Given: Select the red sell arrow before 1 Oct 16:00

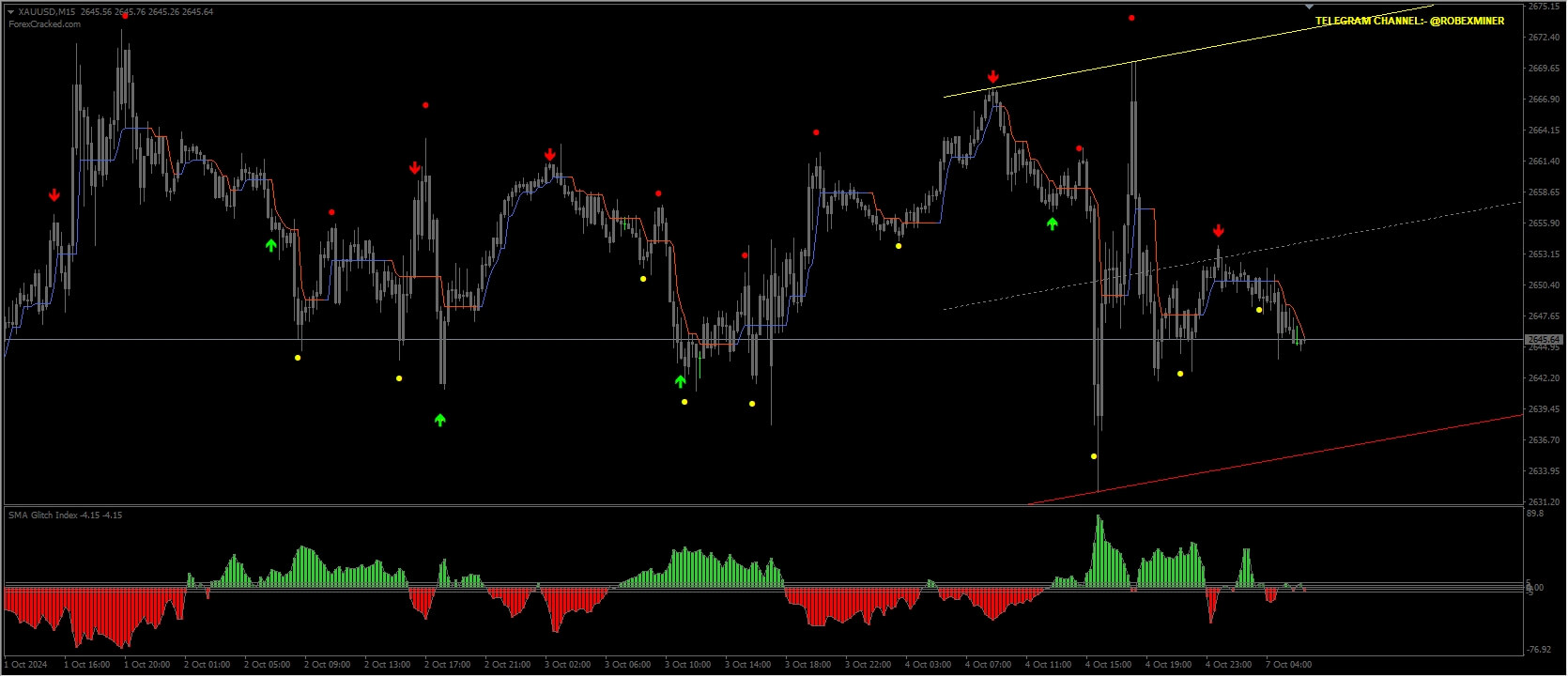Looking at the screenshot, I should pyautogui.click(x=54, y=195).
